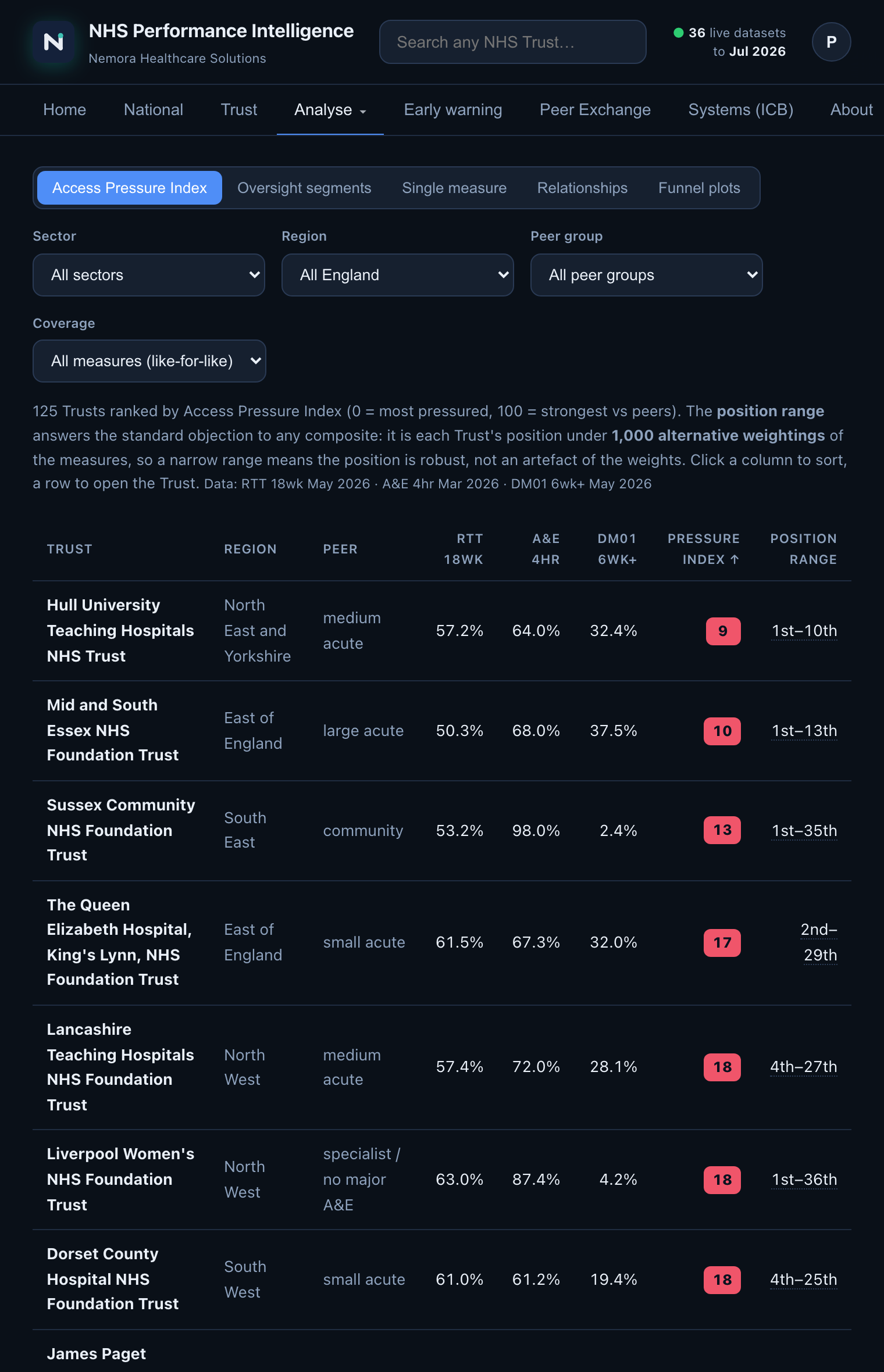This screenshot has height=1372, width=884.
Task: Switch to Single measure tab
Action: tap(454, 188)
